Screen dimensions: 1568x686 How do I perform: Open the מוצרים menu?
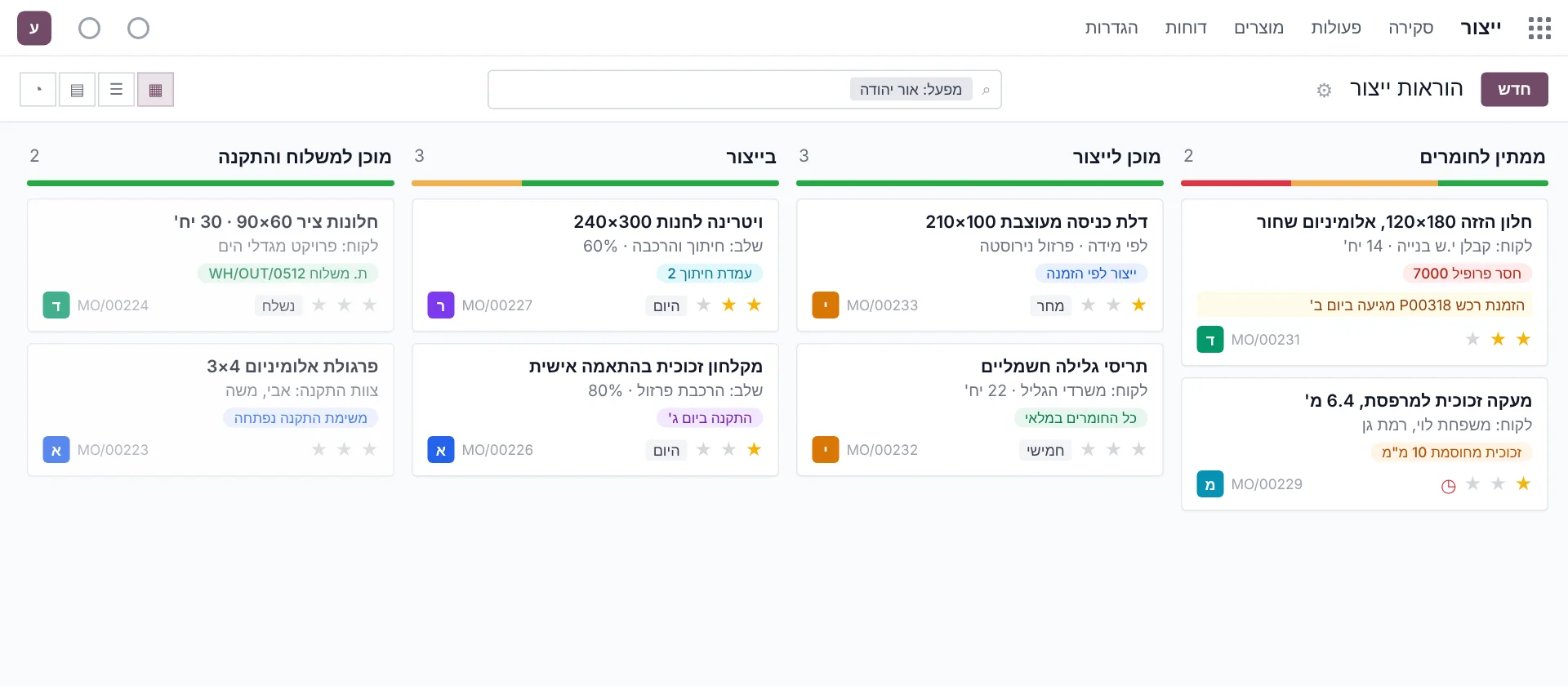(1258, 28)
